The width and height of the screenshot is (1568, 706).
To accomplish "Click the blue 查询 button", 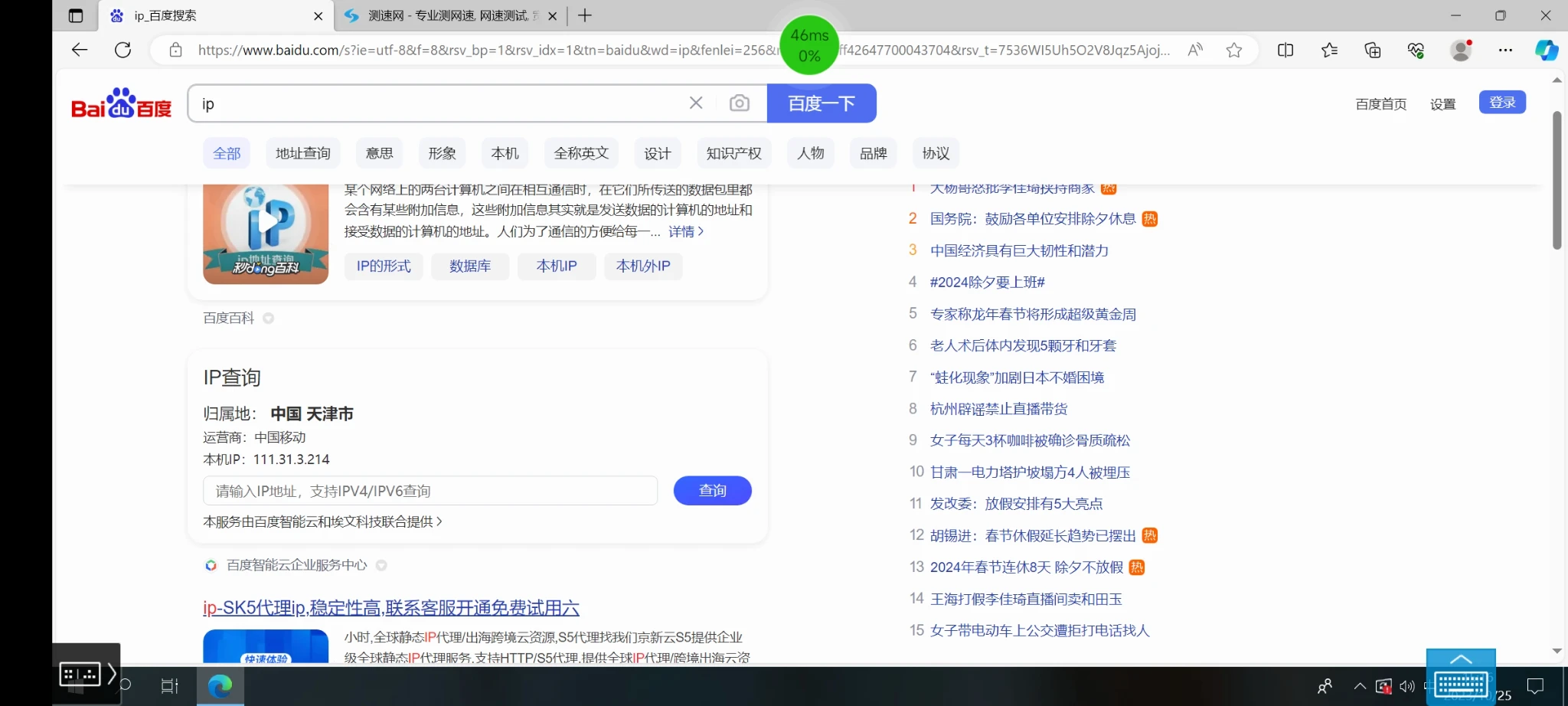I will pos(712,491).
